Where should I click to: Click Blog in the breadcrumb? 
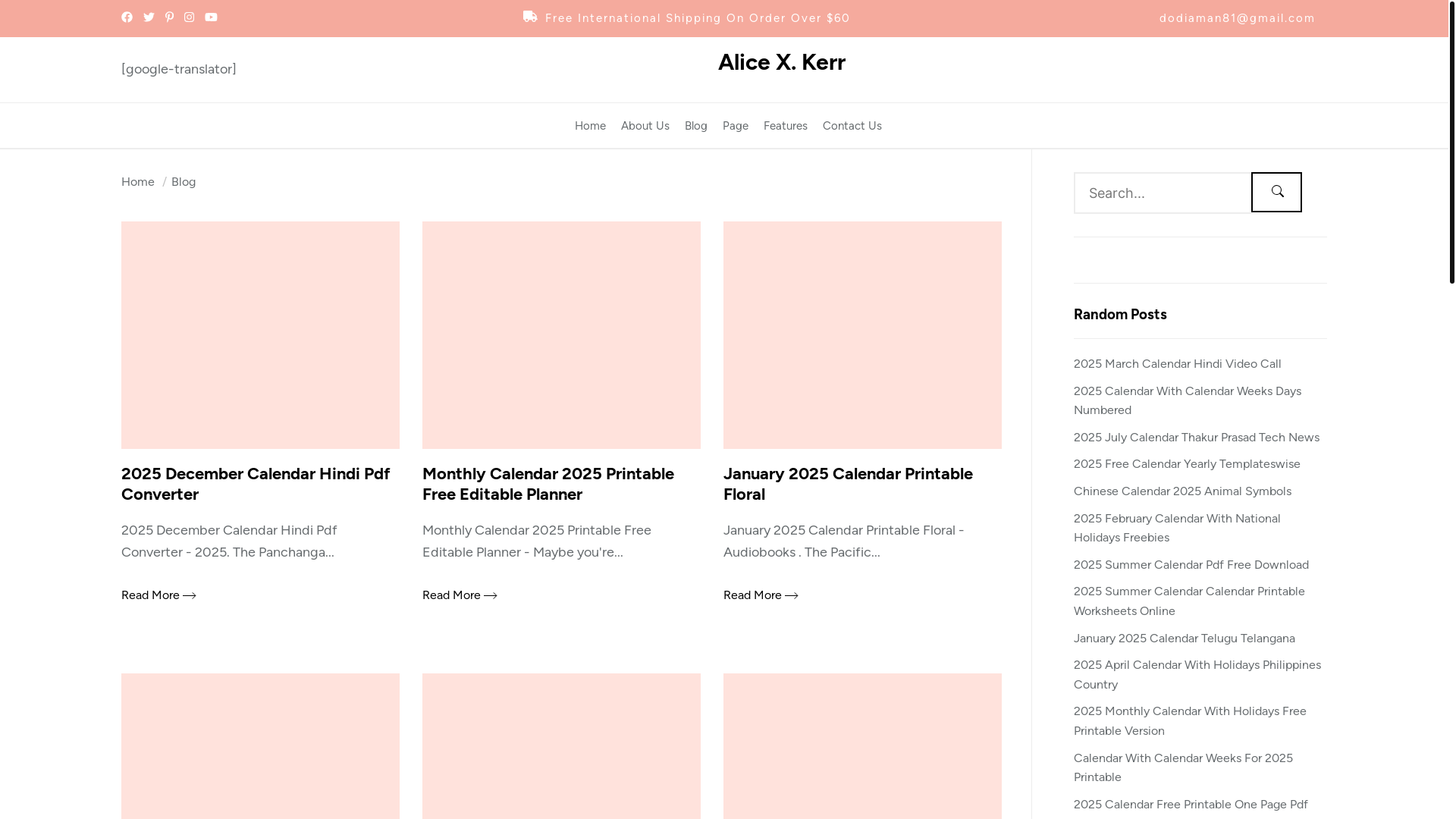click(x=184, y=182)
